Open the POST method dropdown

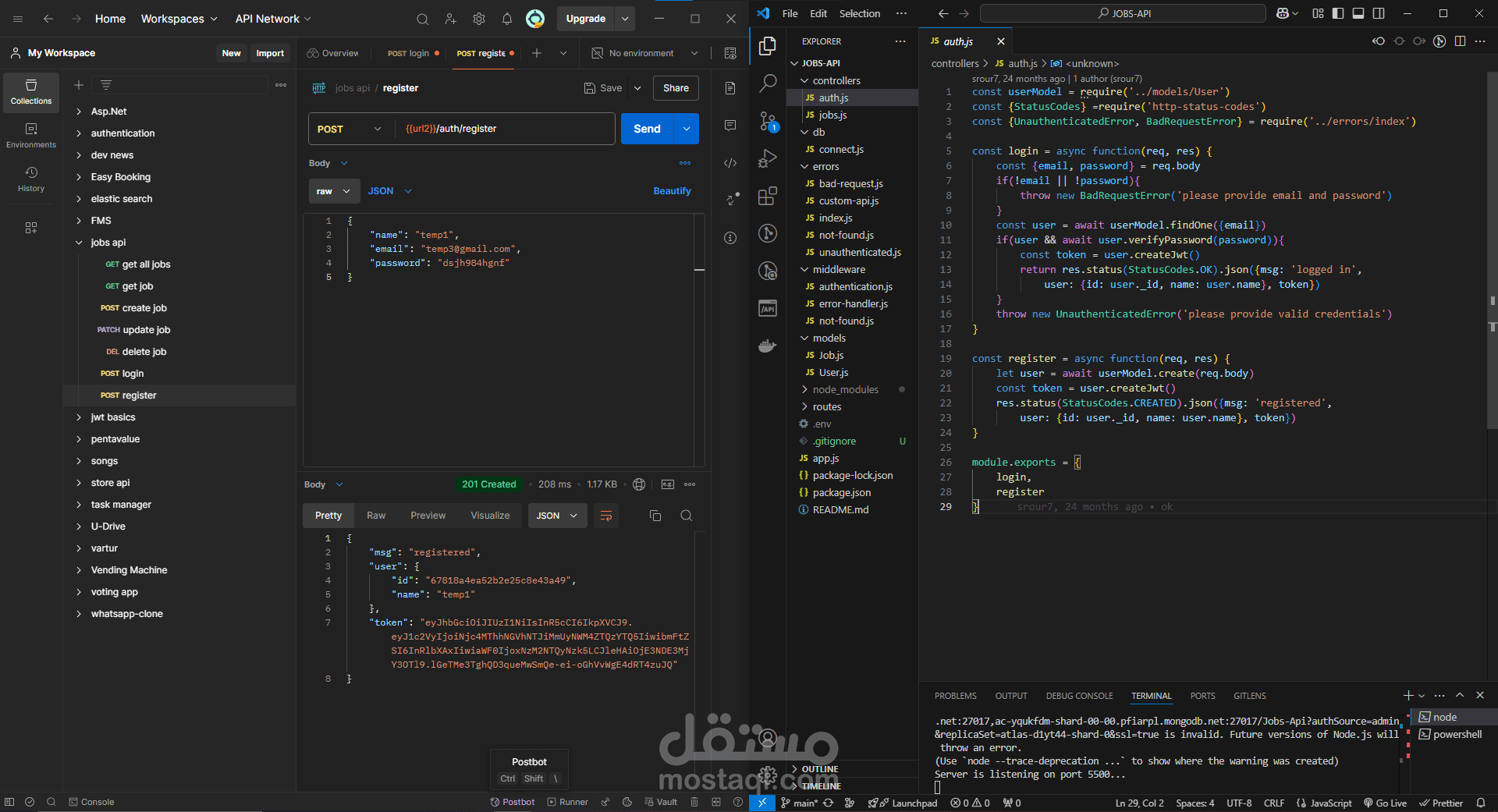350,129
